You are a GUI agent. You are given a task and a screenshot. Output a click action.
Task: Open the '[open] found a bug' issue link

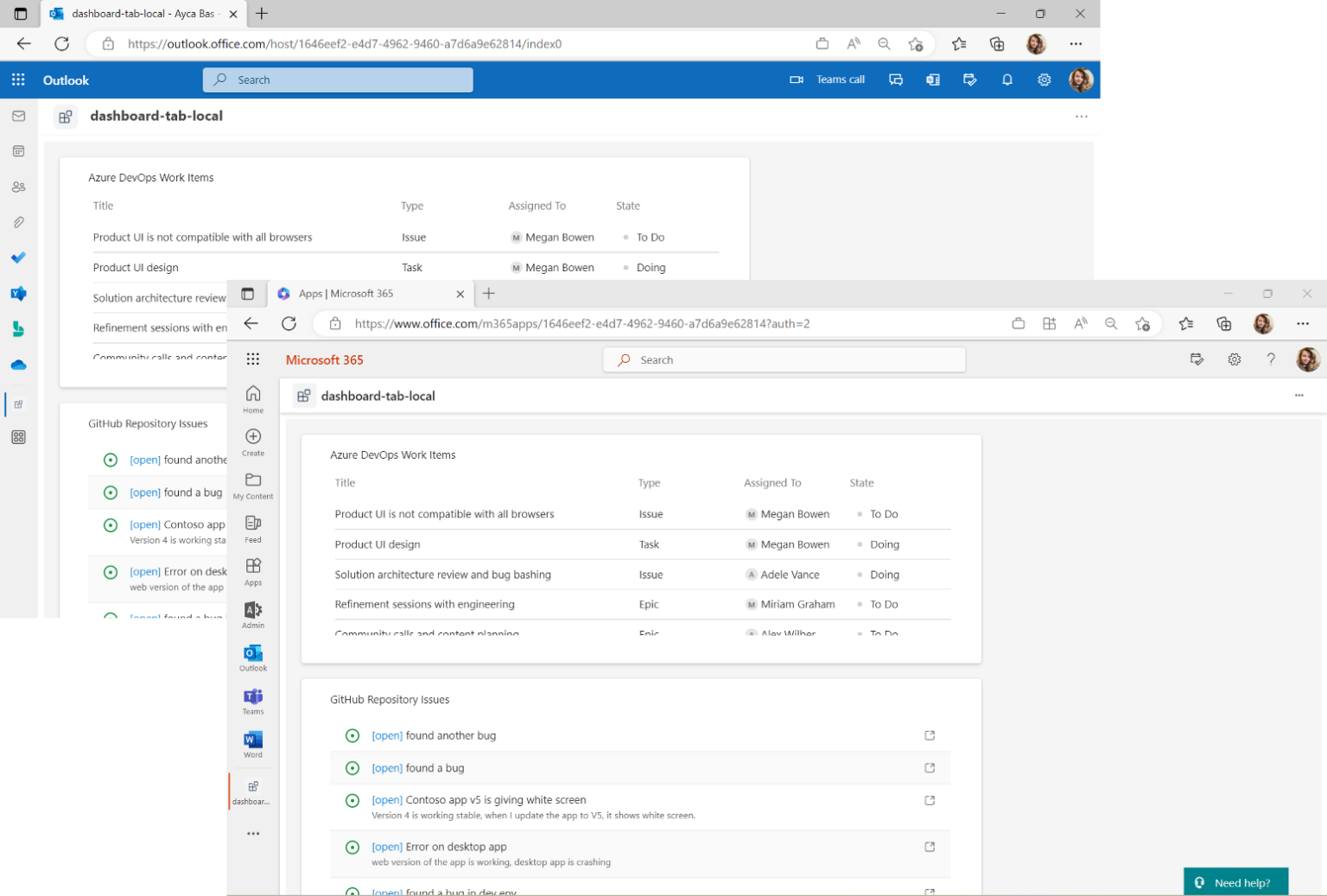pyautogui.click(x=387, y=767)
